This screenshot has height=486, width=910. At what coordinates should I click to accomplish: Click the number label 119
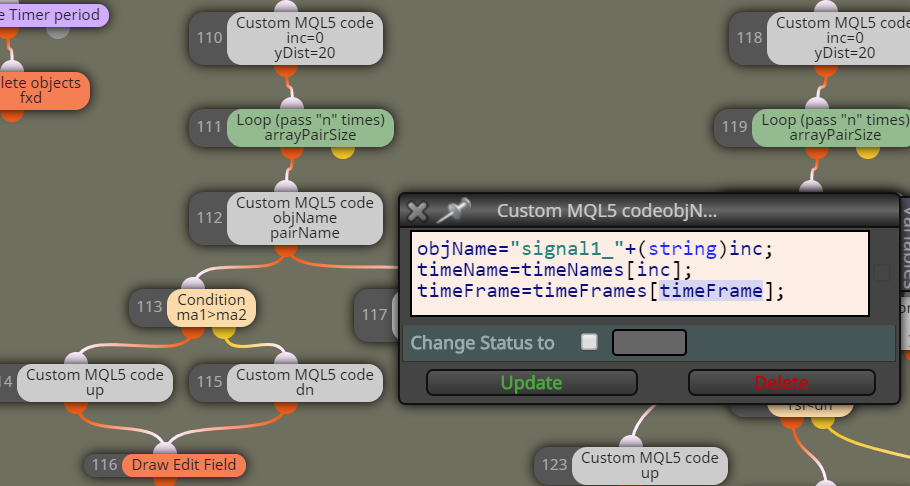click(x=734, y=127)
